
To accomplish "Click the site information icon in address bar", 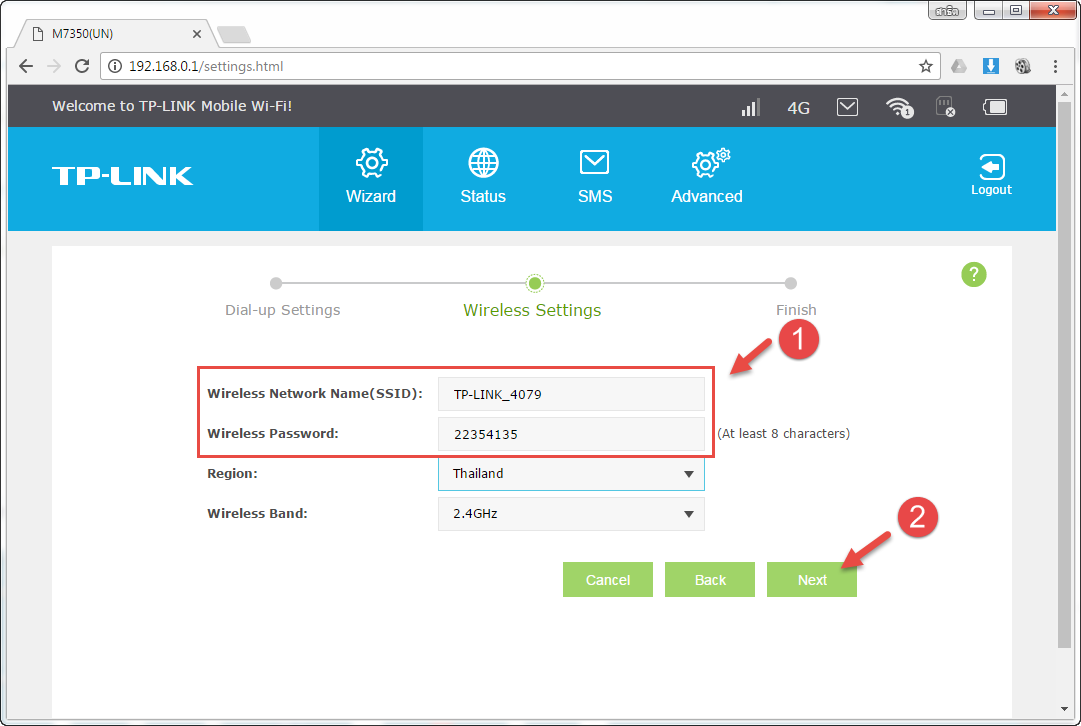I will click(116, 66).
